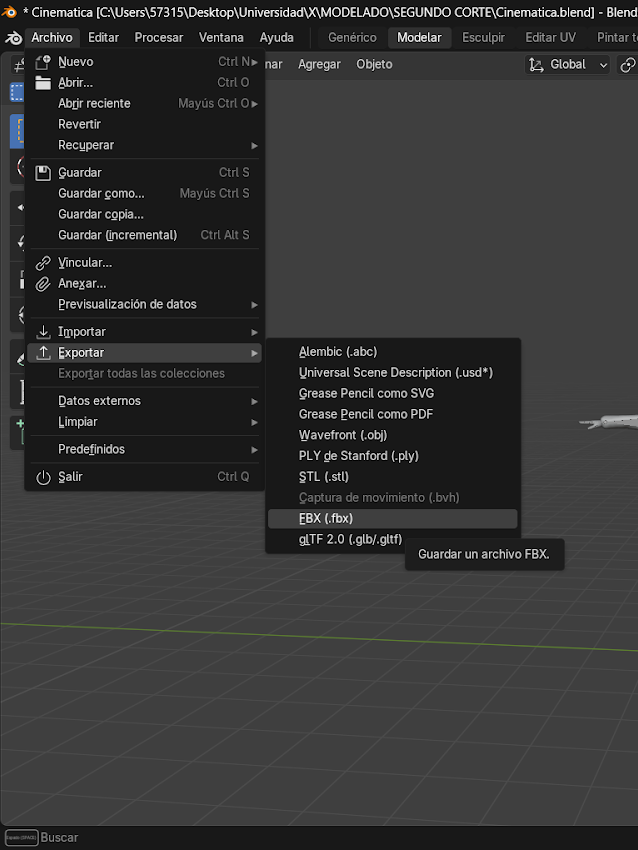Click the Salir power icon
Image resolution: width=638 pixels, height=850 pixels.
point(43,477)
